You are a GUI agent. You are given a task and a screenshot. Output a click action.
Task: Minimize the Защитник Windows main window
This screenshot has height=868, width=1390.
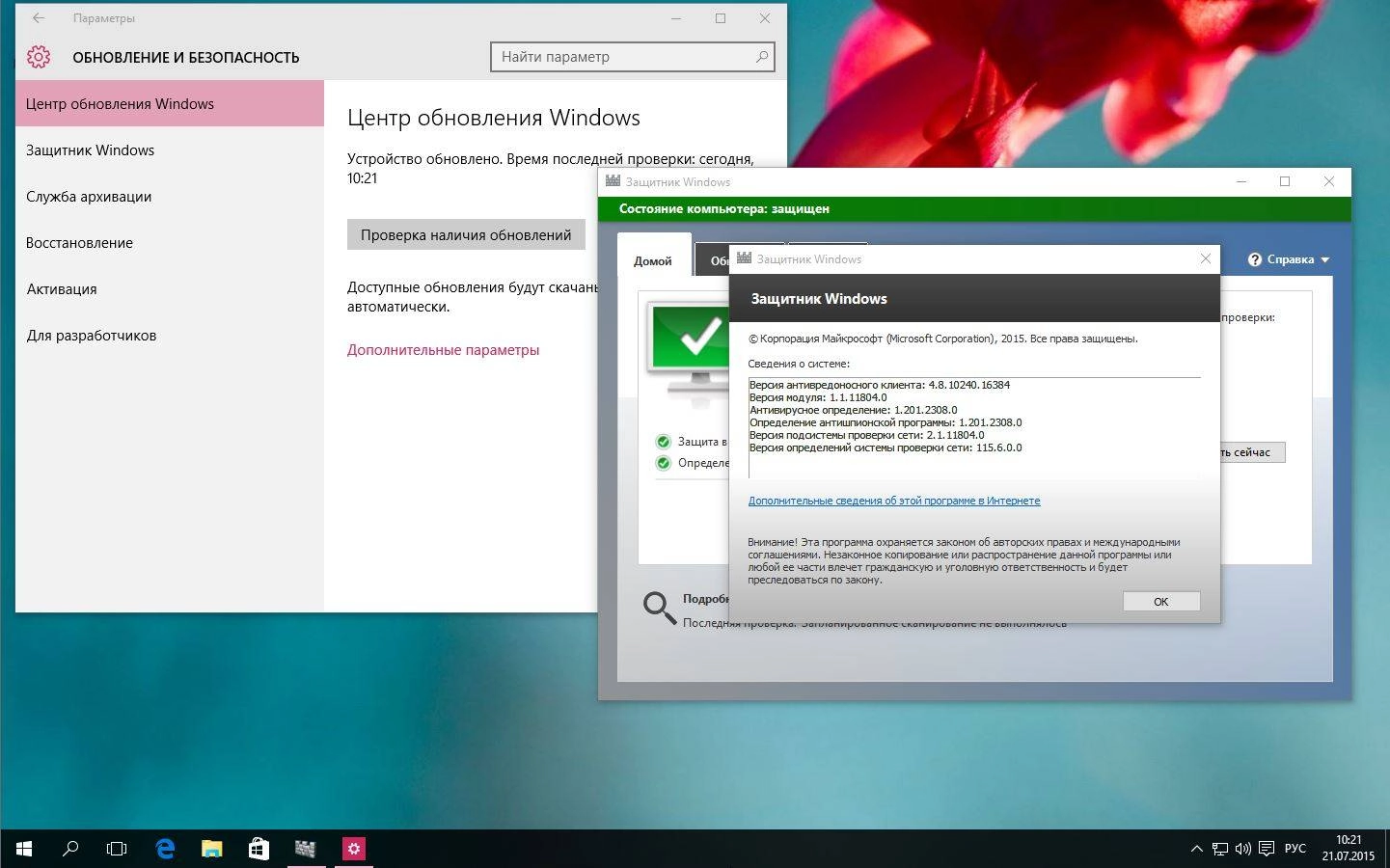[x=1241, y=181]
